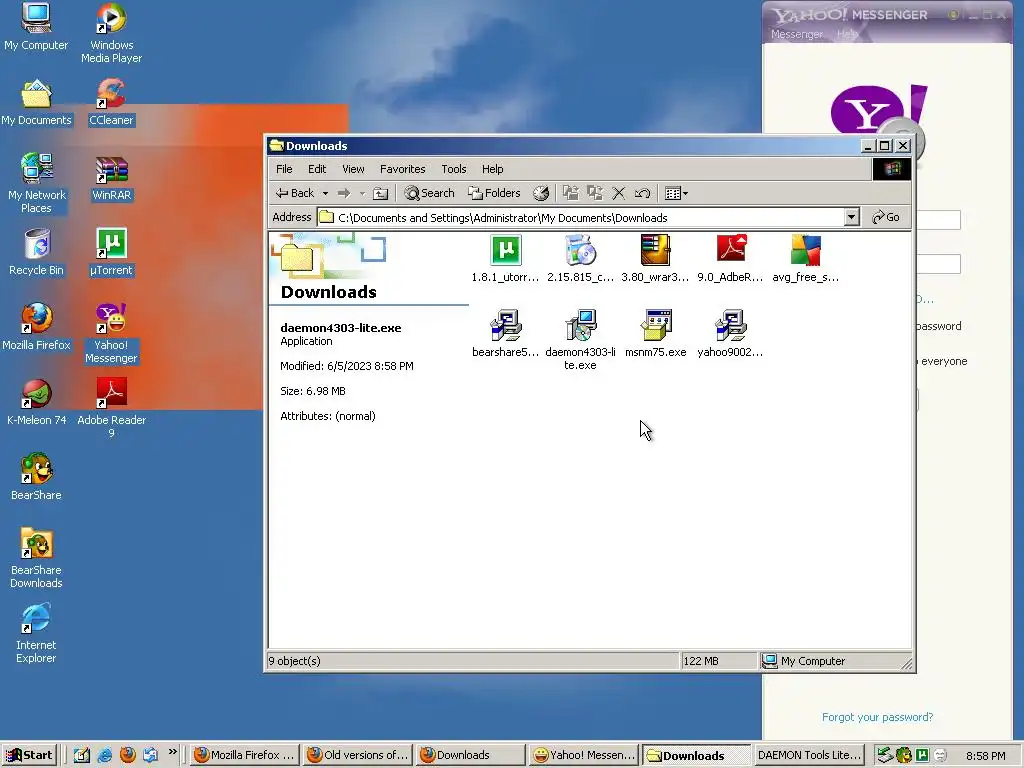The width and height of the screenshot is (1024, 768).
Task: Open Messenger menu in Yahoo Messenger window
Action: click(x=797, y=34)
